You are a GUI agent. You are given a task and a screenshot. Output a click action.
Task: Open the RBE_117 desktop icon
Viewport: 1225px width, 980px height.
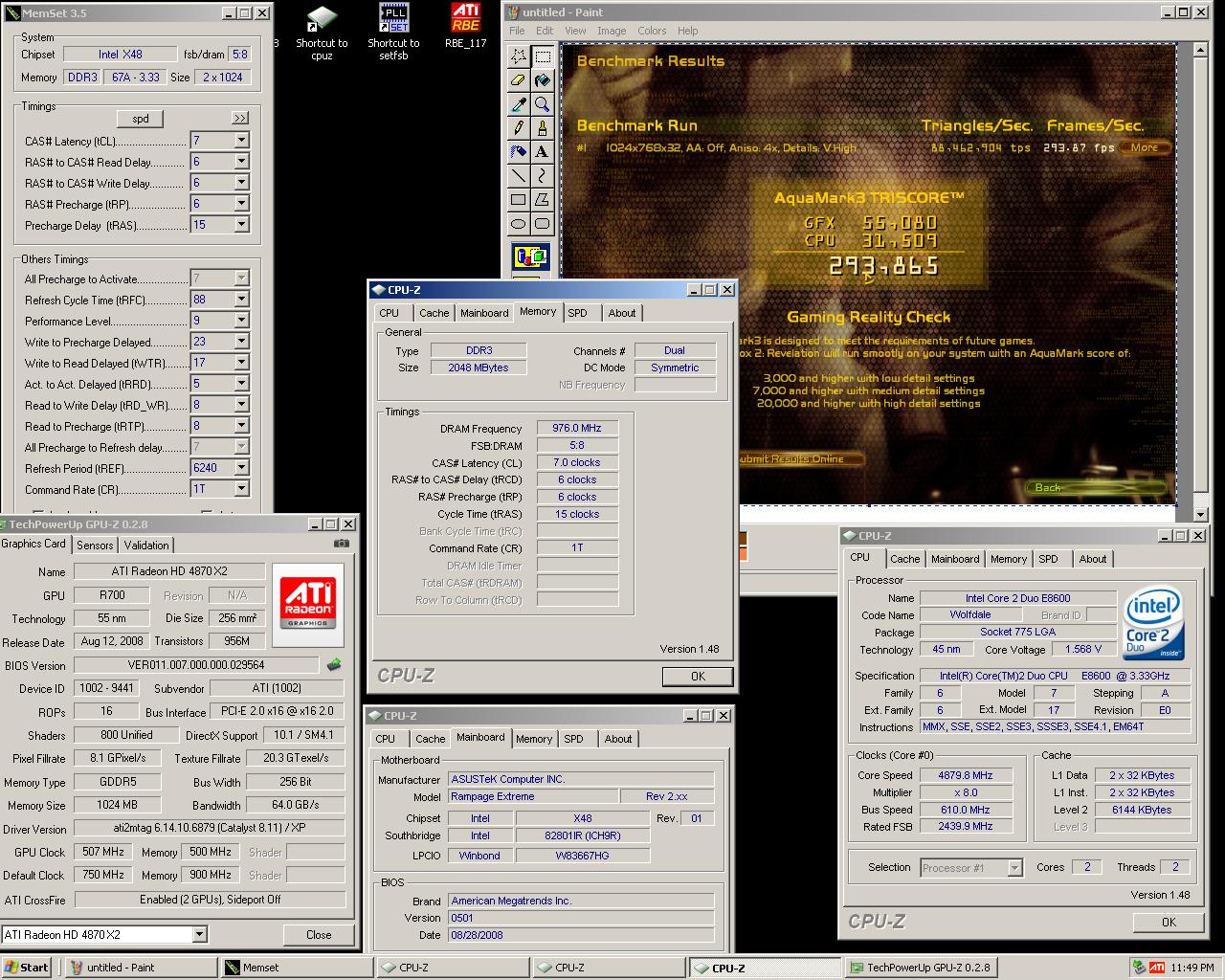466,27
